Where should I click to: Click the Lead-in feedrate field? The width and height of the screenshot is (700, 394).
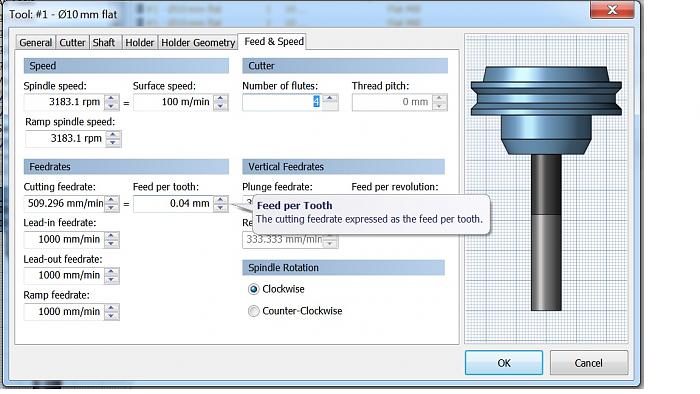[x=64, y=240]
